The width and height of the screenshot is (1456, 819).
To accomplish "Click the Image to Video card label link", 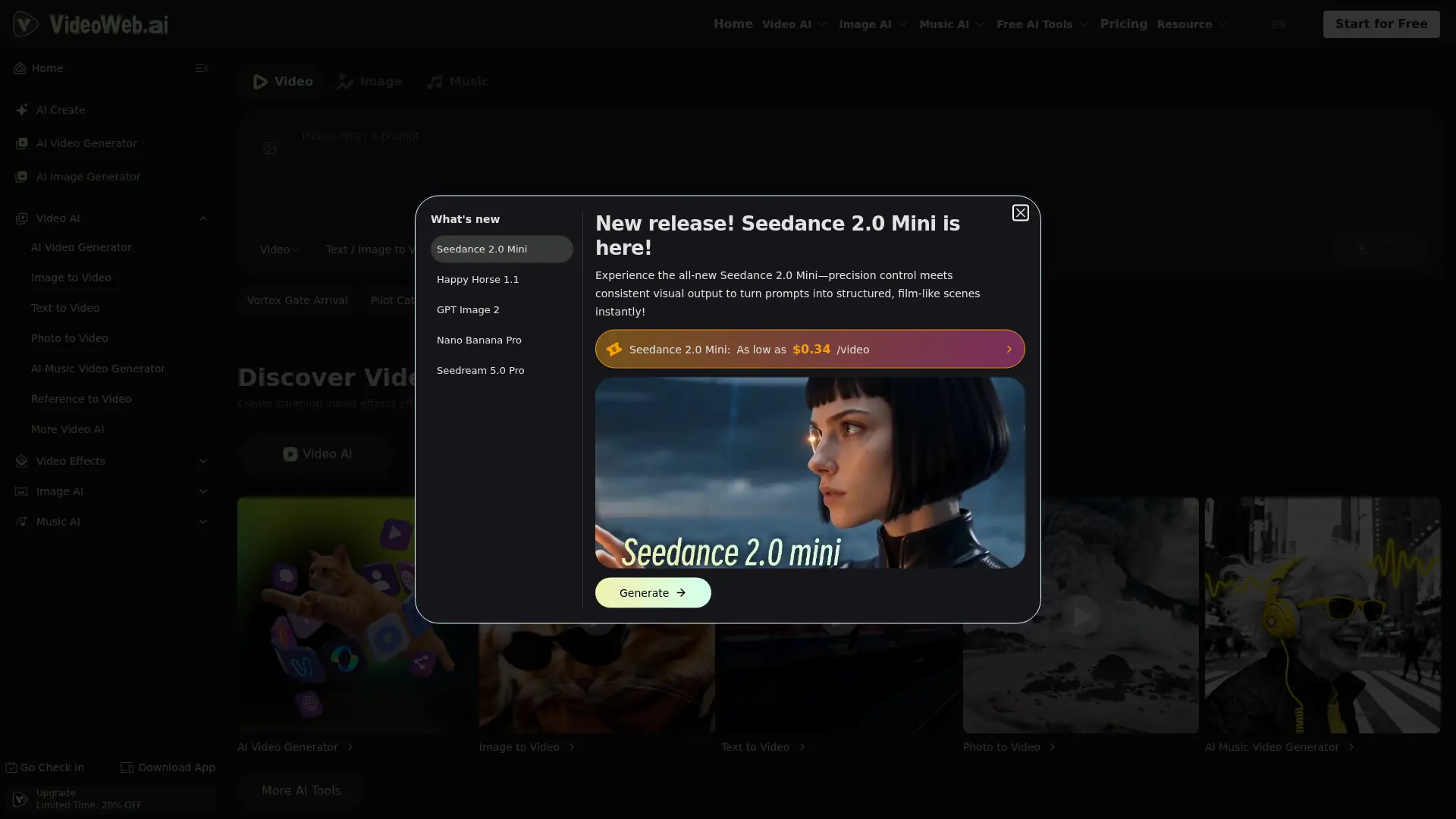I will (x=527, y=747).
